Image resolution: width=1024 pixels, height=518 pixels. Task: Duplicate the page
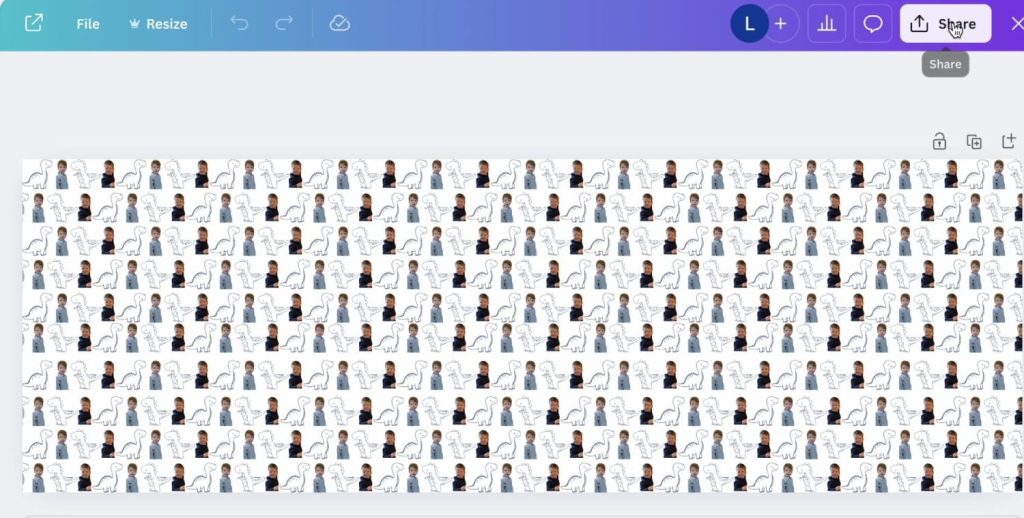coord(974,141)
